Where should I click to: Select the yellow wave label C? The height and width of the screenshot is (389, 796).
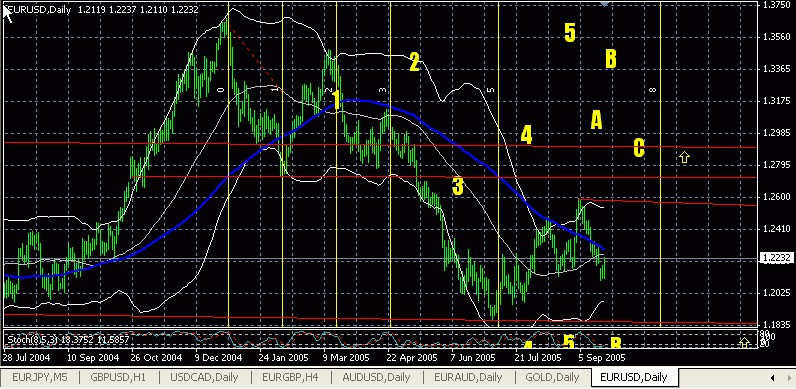point(639,148)
